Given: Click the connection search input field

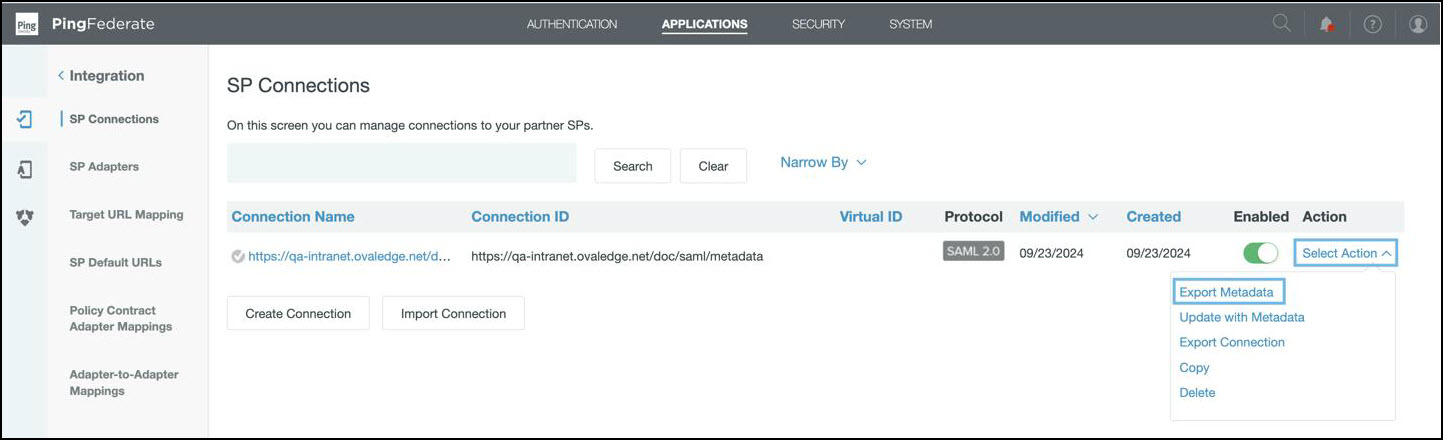Looking at the screenshot, I should click(402, 163).
